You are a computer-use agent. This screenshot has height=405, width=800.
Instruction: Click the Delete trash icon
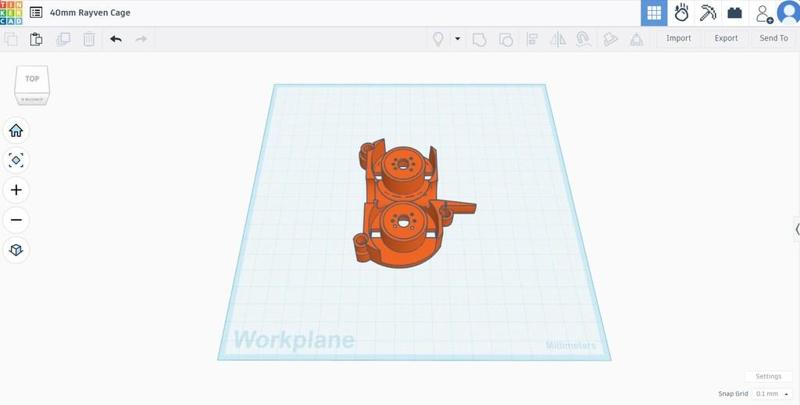[x=89, y=39]
